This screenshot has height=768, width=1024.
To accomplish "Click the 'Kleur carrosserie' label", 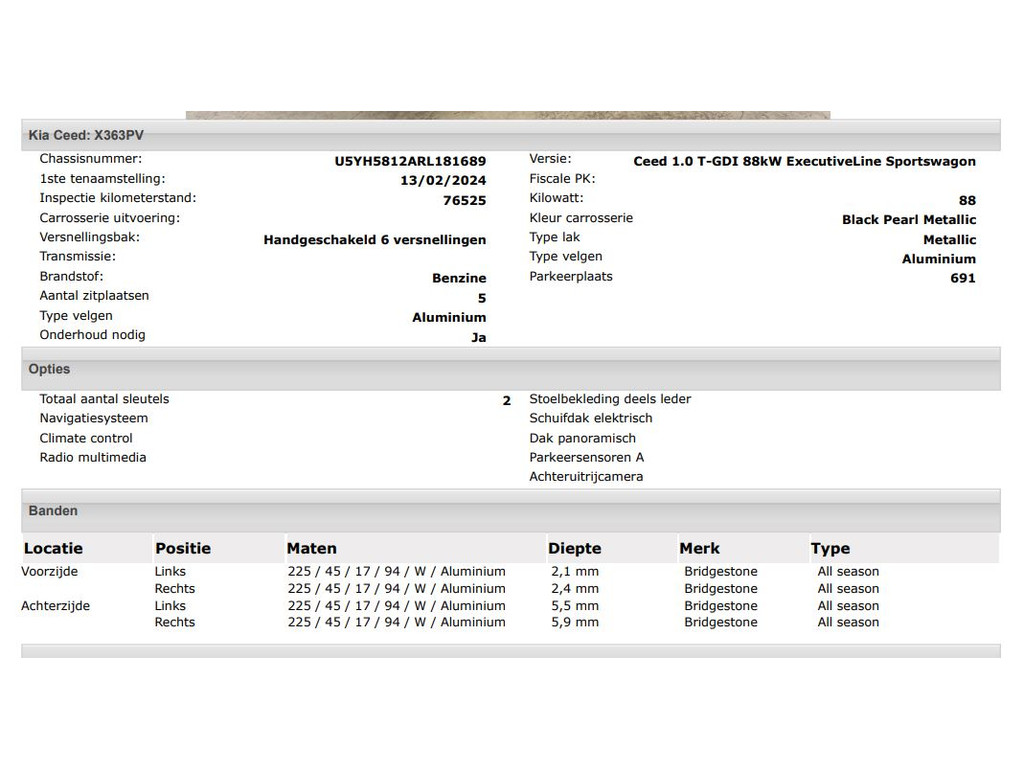I will (x=581, y=218).
